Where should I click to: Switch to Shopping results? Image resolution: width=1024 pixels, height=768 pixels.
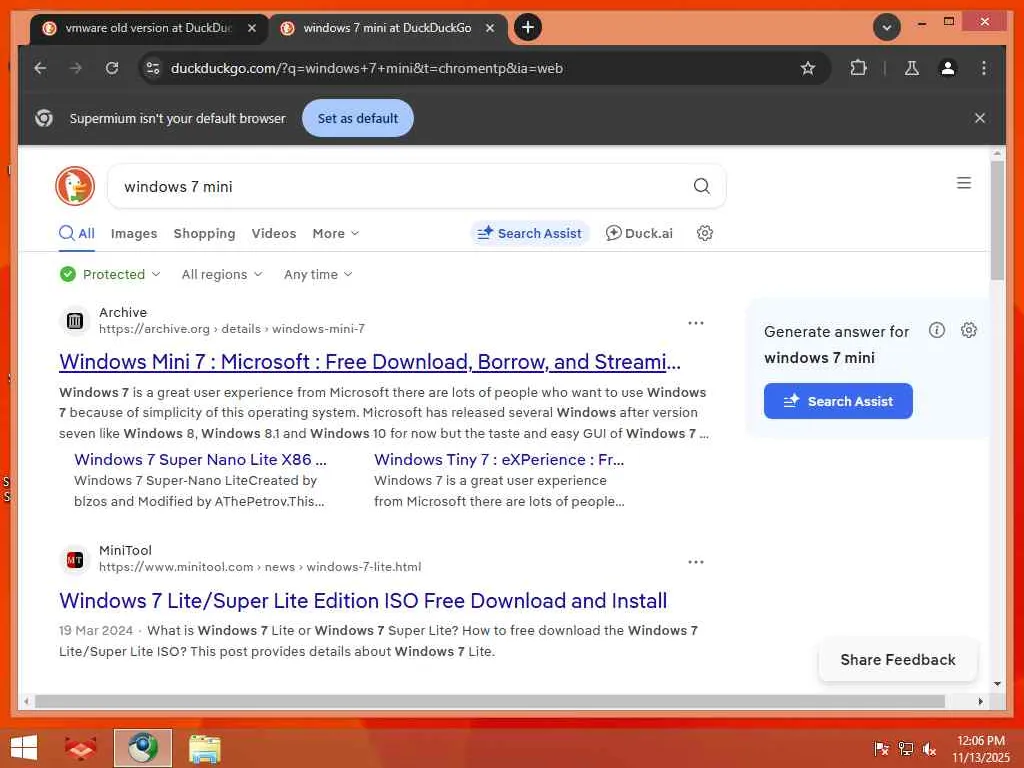(x=204, y=234)
